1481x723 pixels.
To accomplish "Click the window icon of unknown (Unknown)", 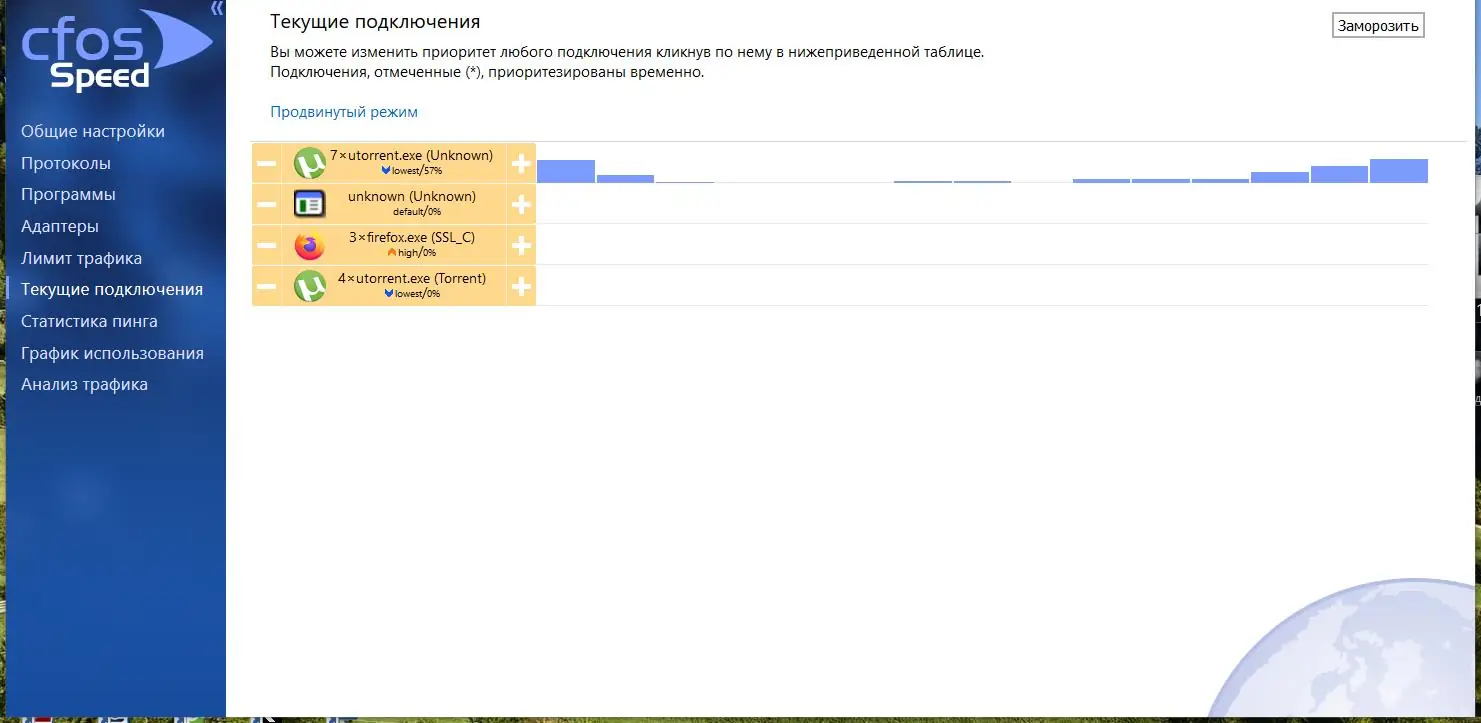I will tap(309, 204).
